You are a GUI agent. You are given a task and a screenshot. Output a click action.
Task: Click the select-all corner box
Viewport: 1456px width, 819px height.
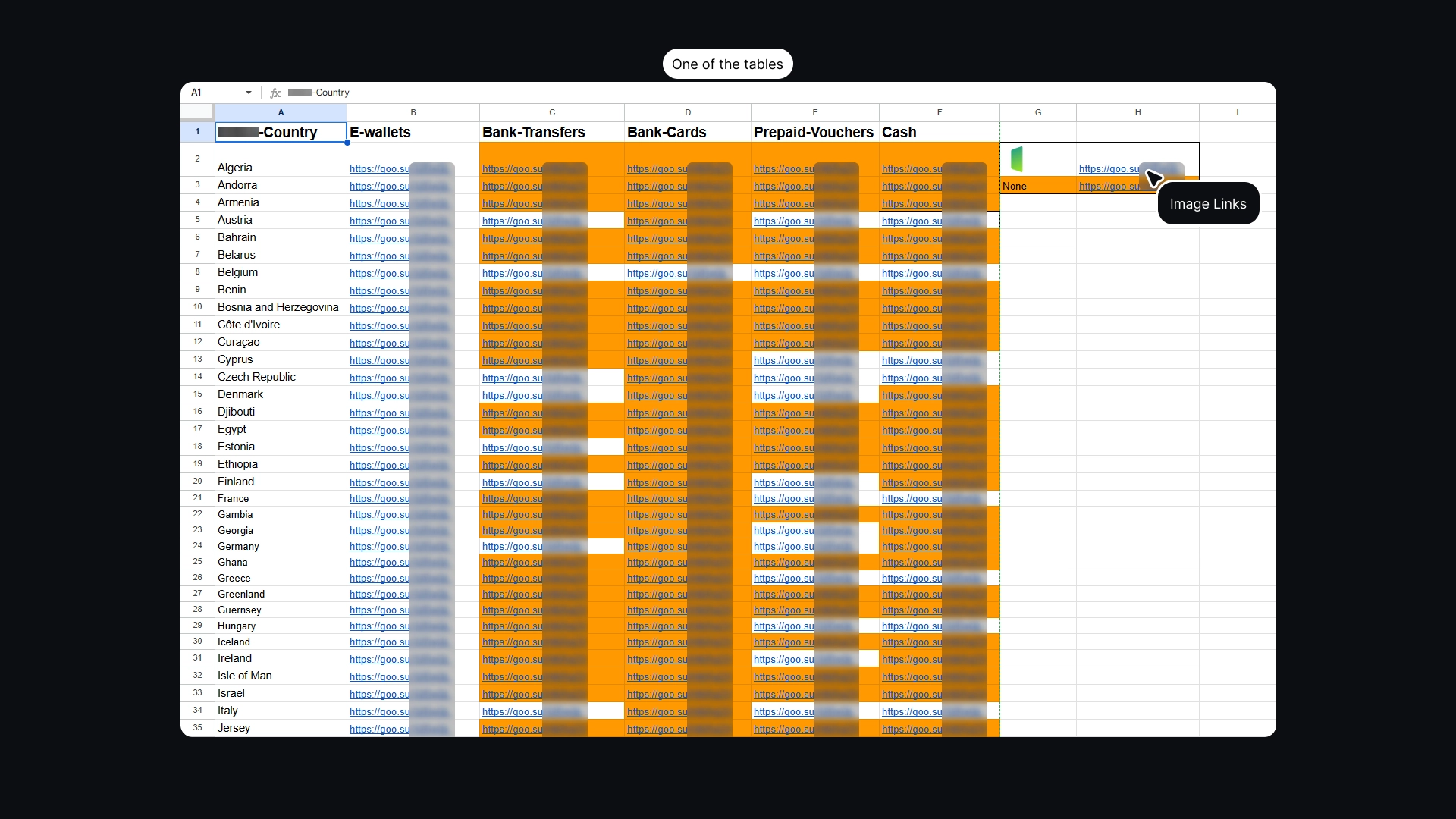[x=197, y=112]
